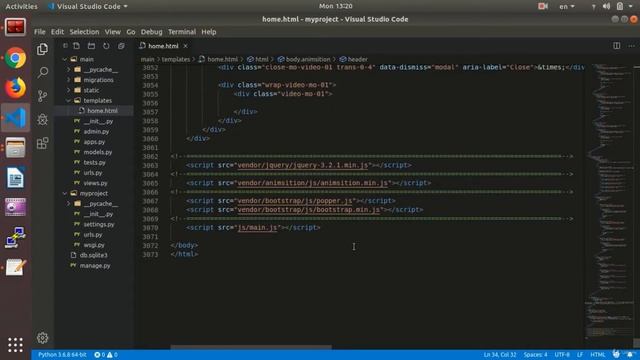Open the Explorer view in activity bar
Image resolution: width=640 pixels, height=360 pixels.
(42, 49)
